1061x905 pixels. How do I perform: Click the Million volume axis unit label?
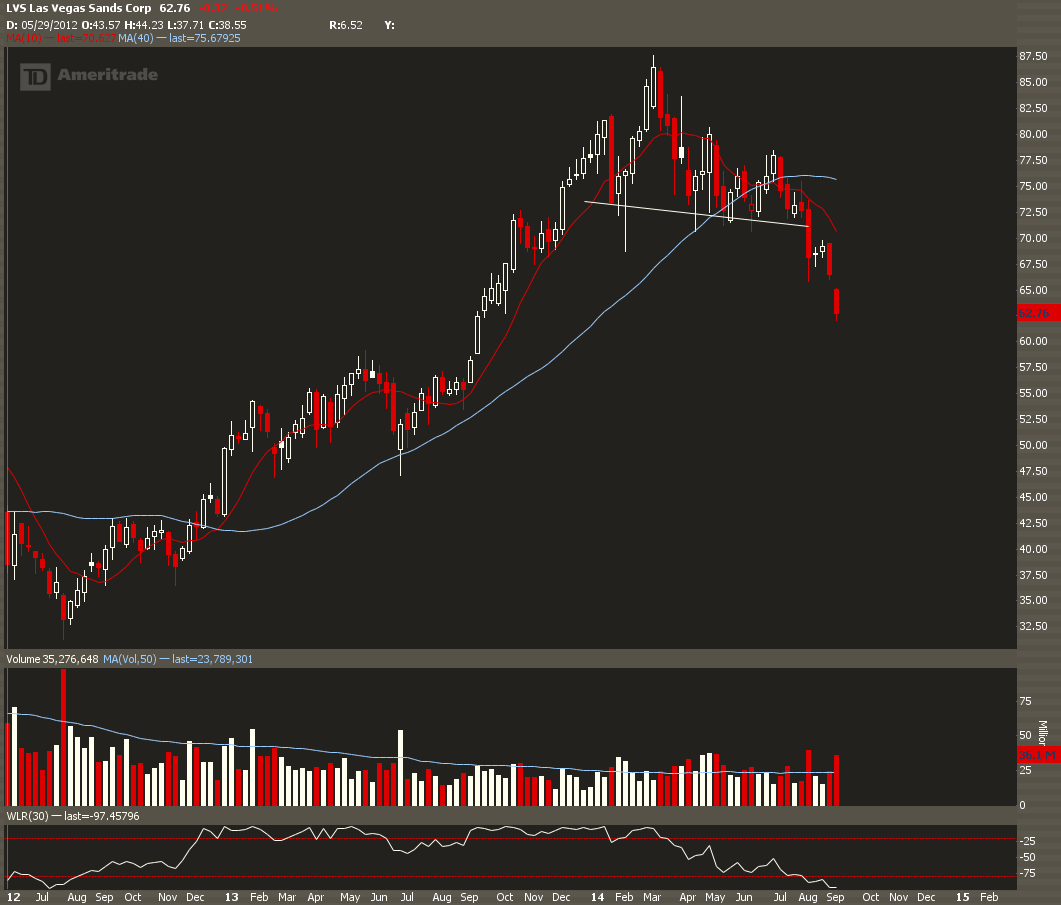1043,734
